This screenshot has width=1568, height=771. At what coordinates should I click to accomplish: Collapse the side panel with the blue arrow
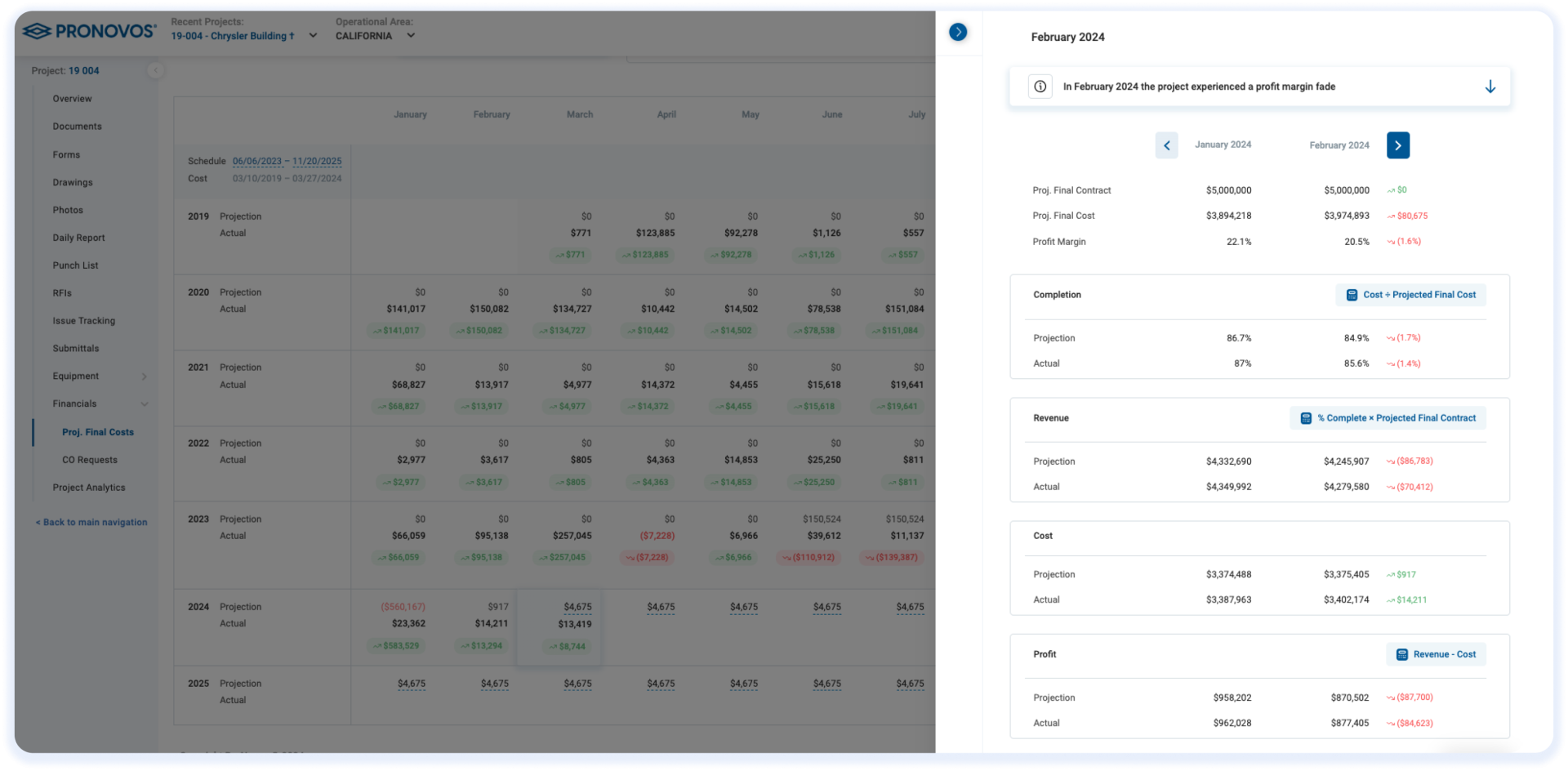click(x=958, y=32)
